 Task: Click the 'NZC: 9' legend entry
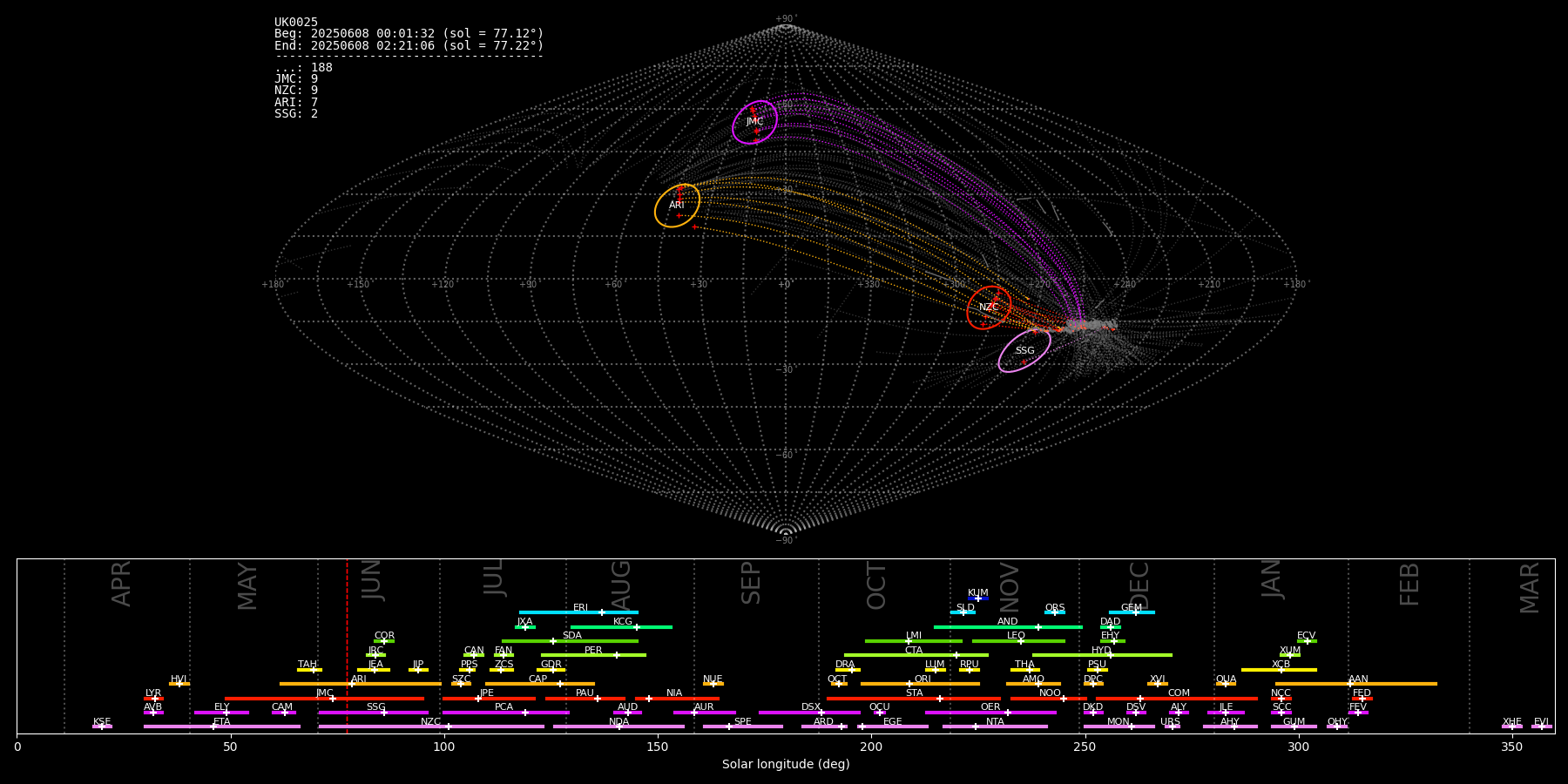[x=296, y=91]
